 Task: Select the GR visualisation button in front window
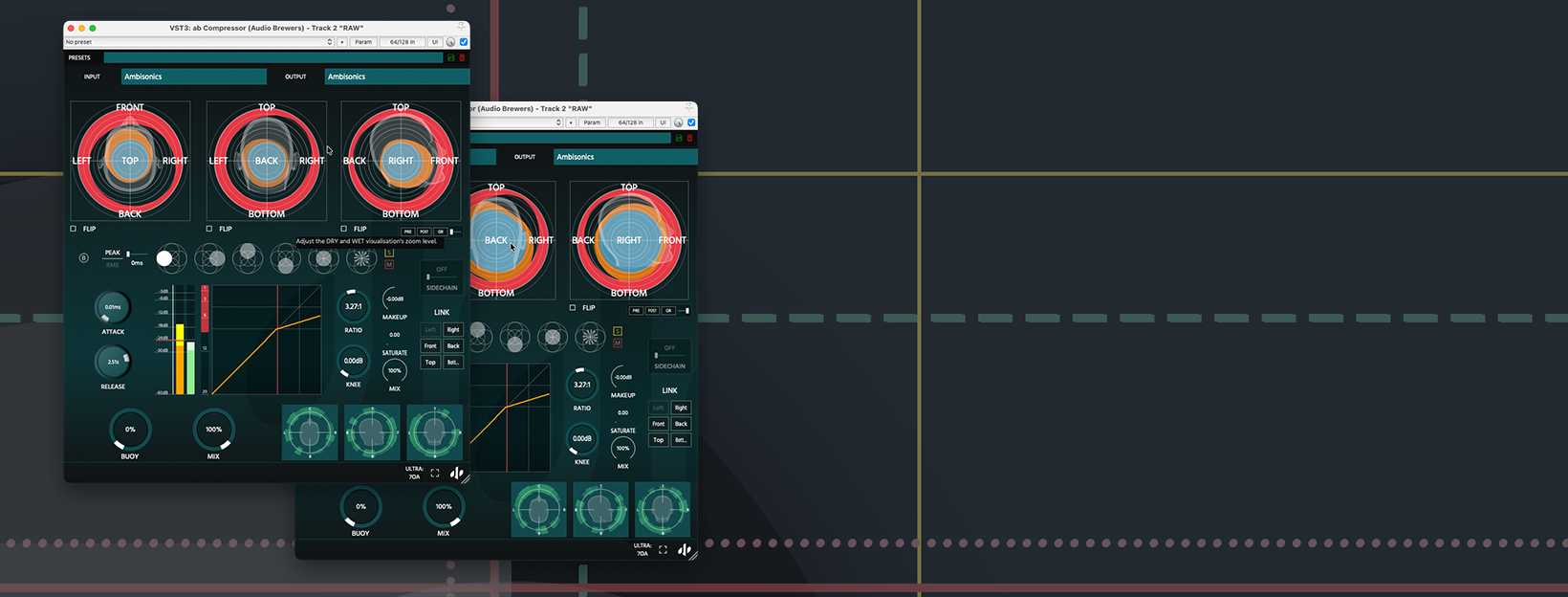click(x=441, y=232)
